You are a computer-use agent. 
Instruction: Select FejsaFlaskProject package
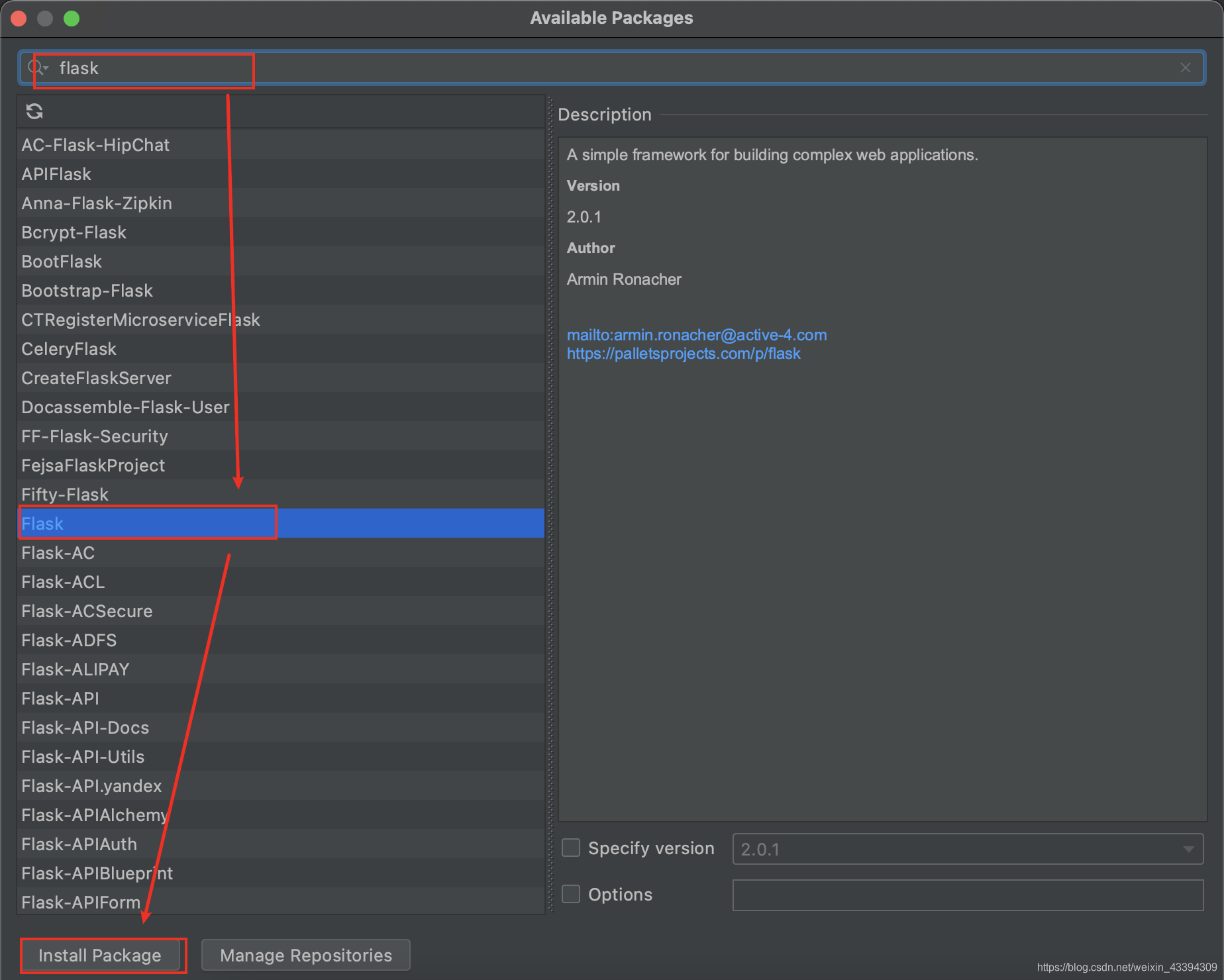281,465
